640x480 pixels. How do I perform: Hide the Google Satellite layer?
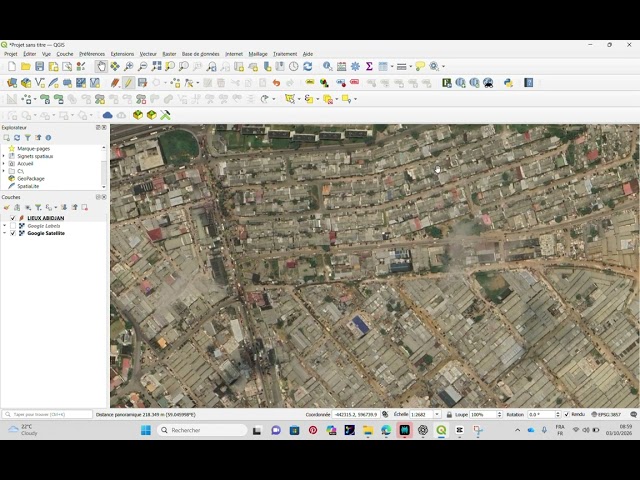coord(13,233)
